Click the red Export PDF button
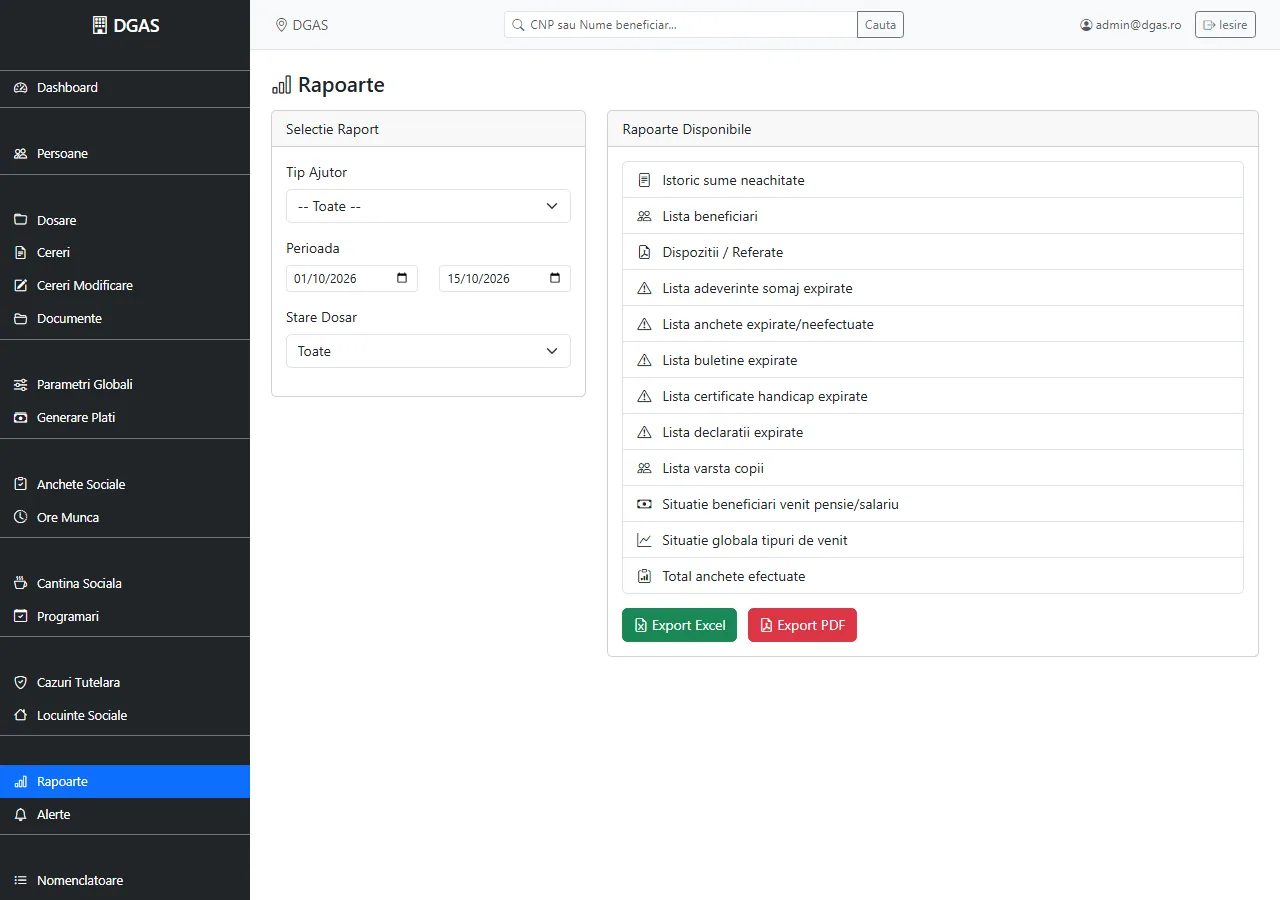The height and width of the screenshot is (900, 1280). (802, 625)
